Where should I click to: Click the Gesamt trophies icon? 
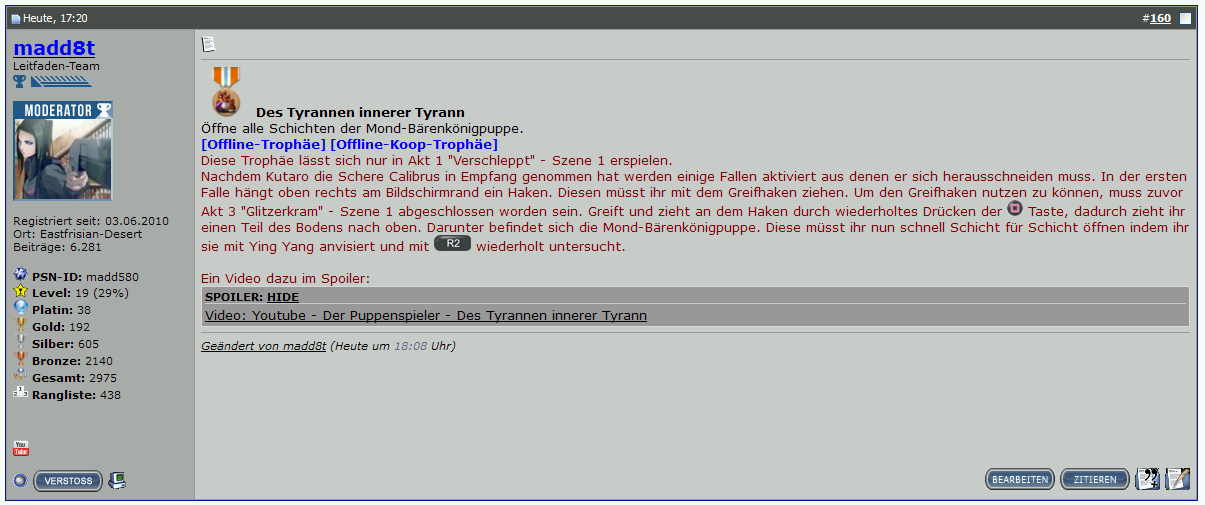[x=20, y=377]
